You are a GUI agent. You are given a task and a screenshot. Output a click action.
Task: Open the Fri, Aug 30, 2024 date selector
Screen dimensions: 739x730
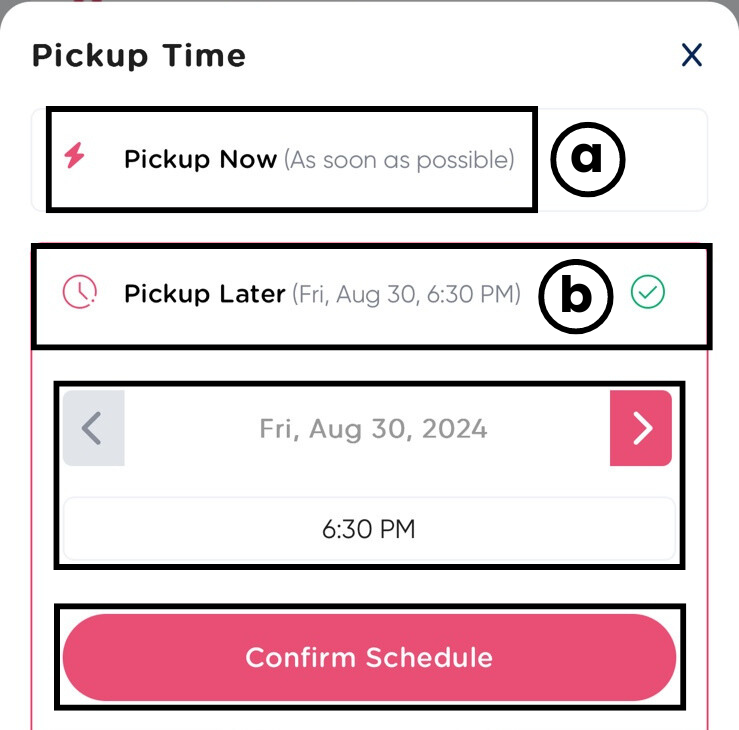tap(373, 429)
